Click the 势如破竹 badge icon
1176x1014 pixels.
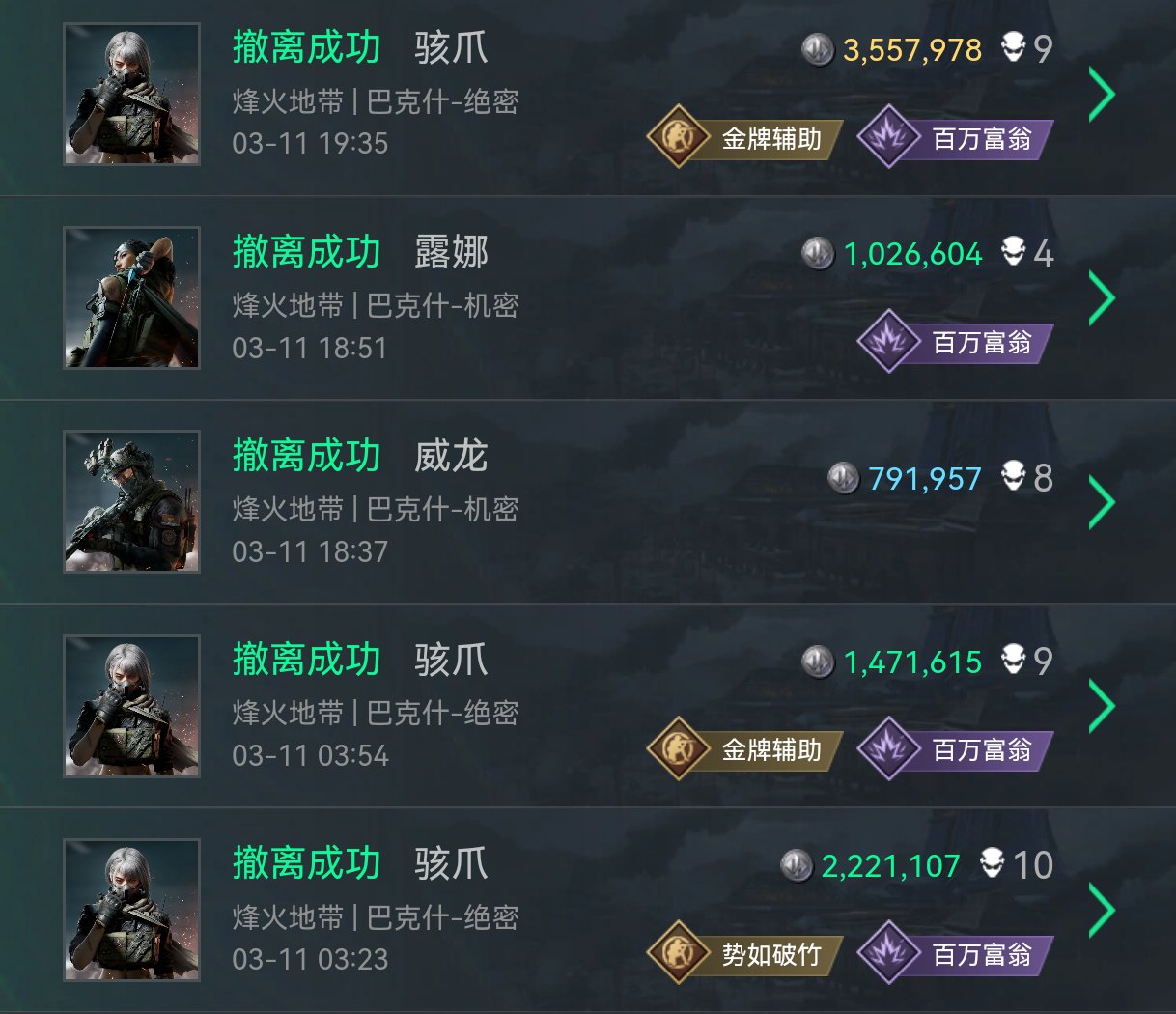679,954
